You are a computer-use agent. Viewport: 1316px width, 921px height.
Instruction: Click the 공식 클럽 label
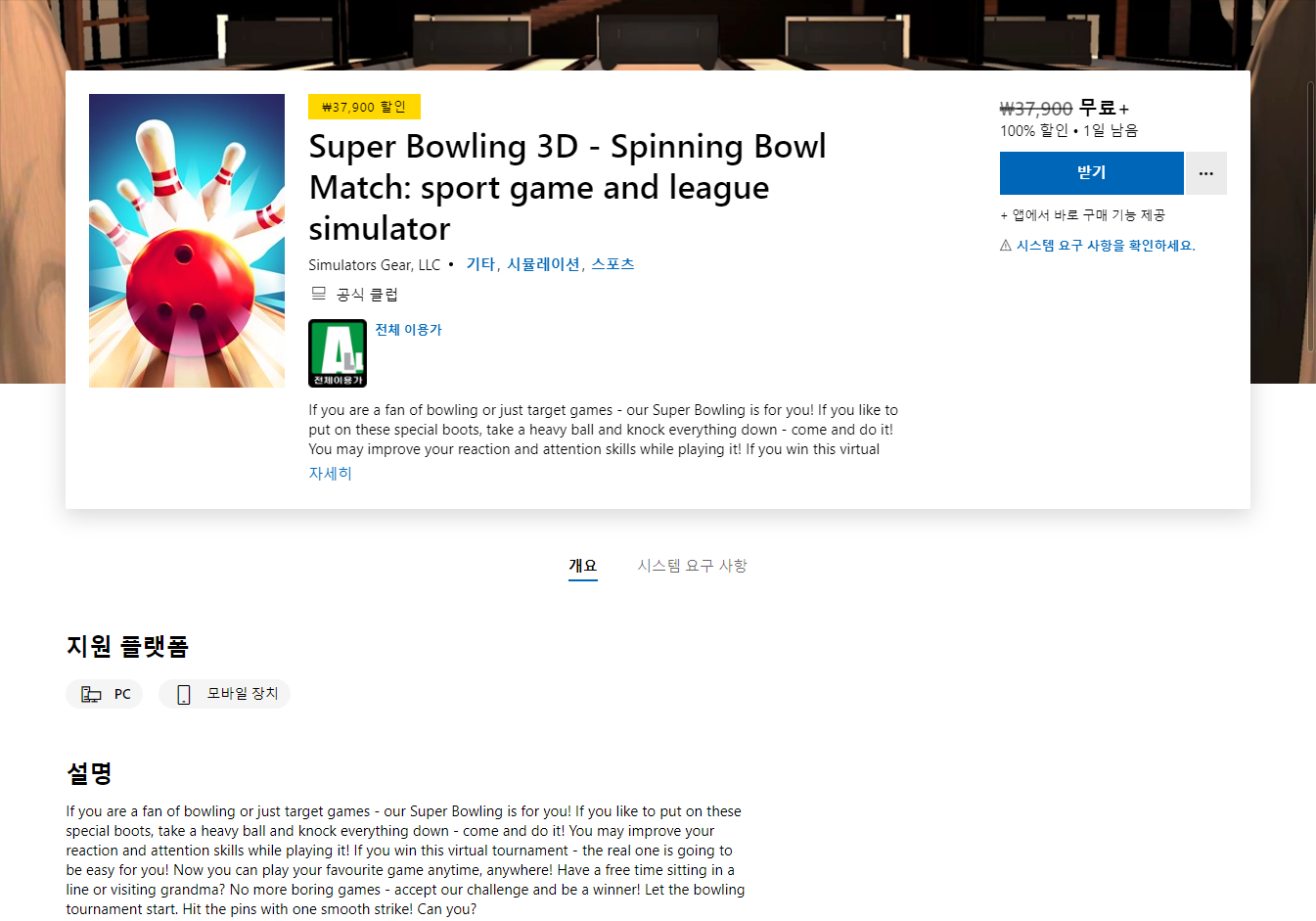pyautogui.click(x=367, y=295)
